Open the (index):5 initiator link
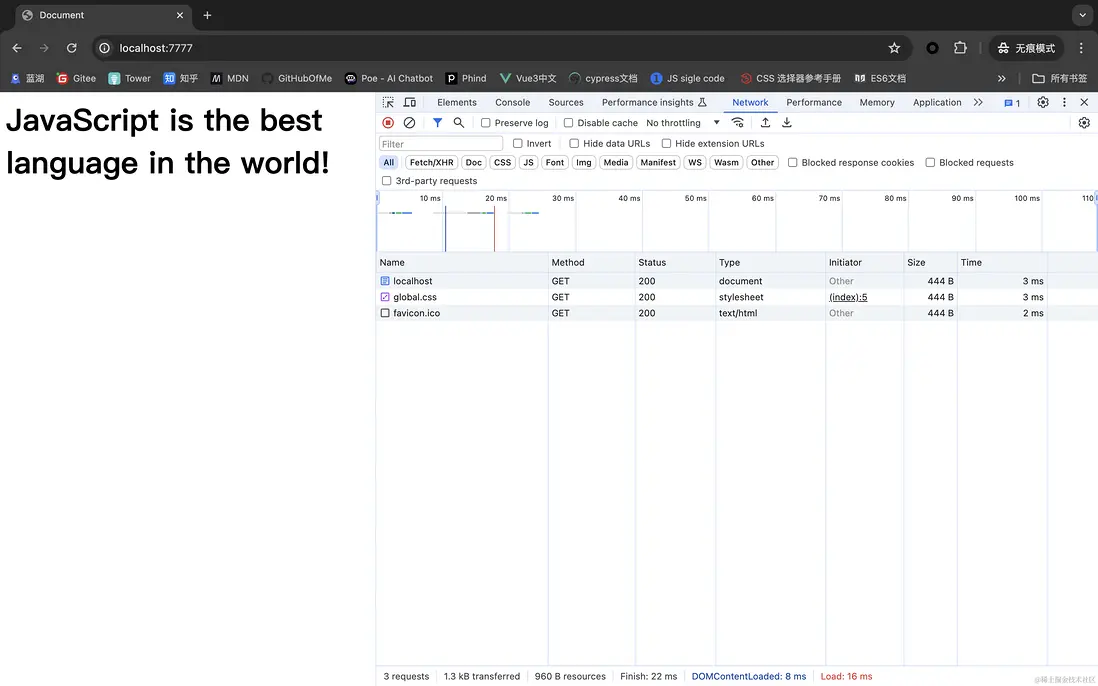 [x=848, y=297]
